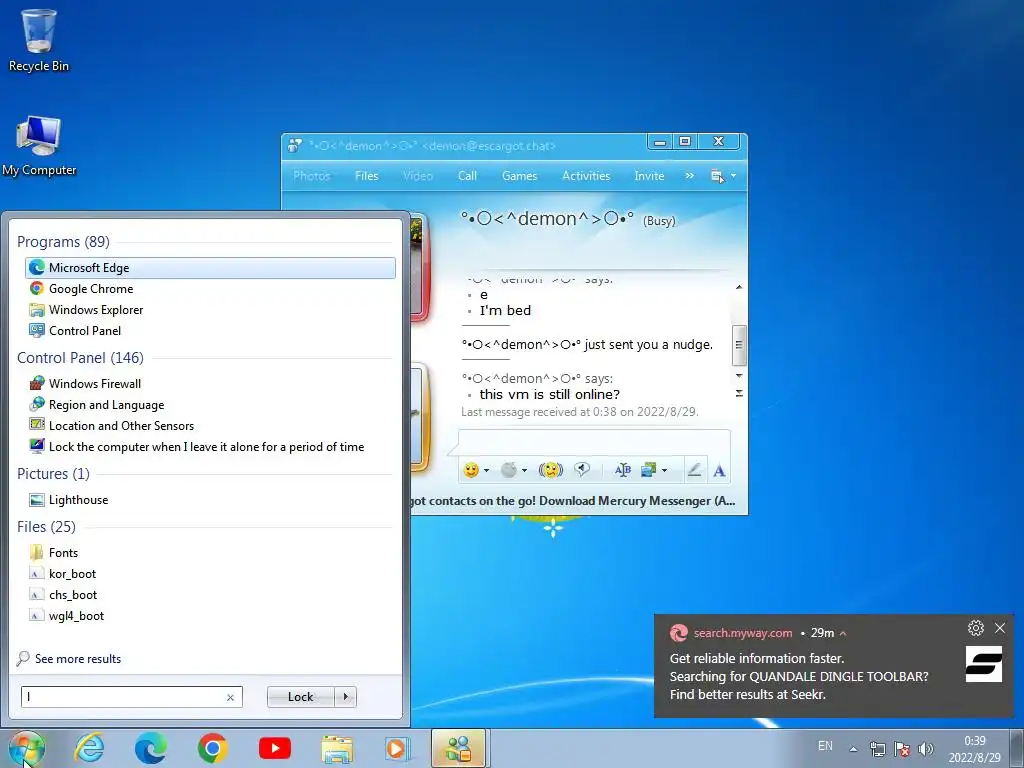Viewport: 1024px width, 768px height.
Task: Click the Download Mercury Messenger banner link
Action: coord(571,501)
